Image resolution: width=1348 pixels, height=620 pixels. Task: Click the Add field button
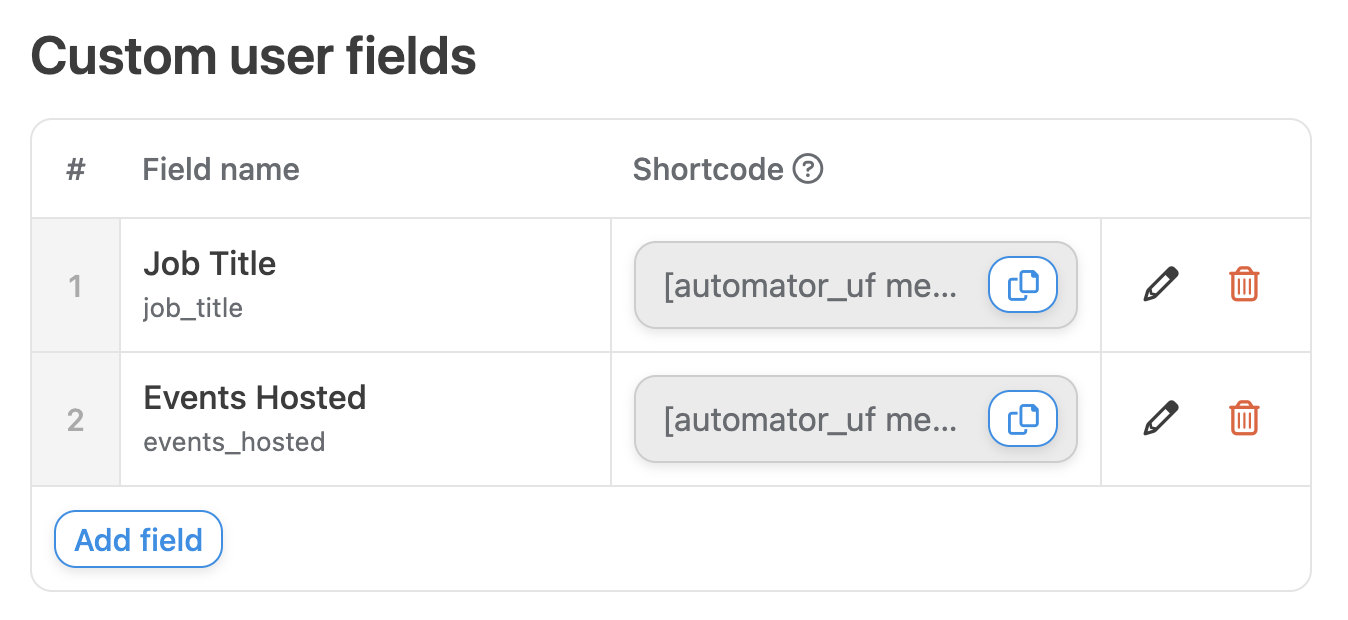coord(138,540)
